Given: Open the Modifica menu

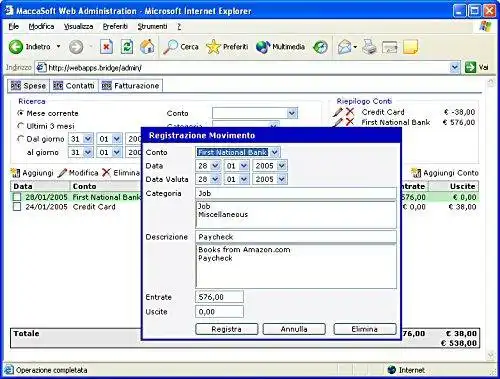Looking at the screenshot, I should [41, 26].
